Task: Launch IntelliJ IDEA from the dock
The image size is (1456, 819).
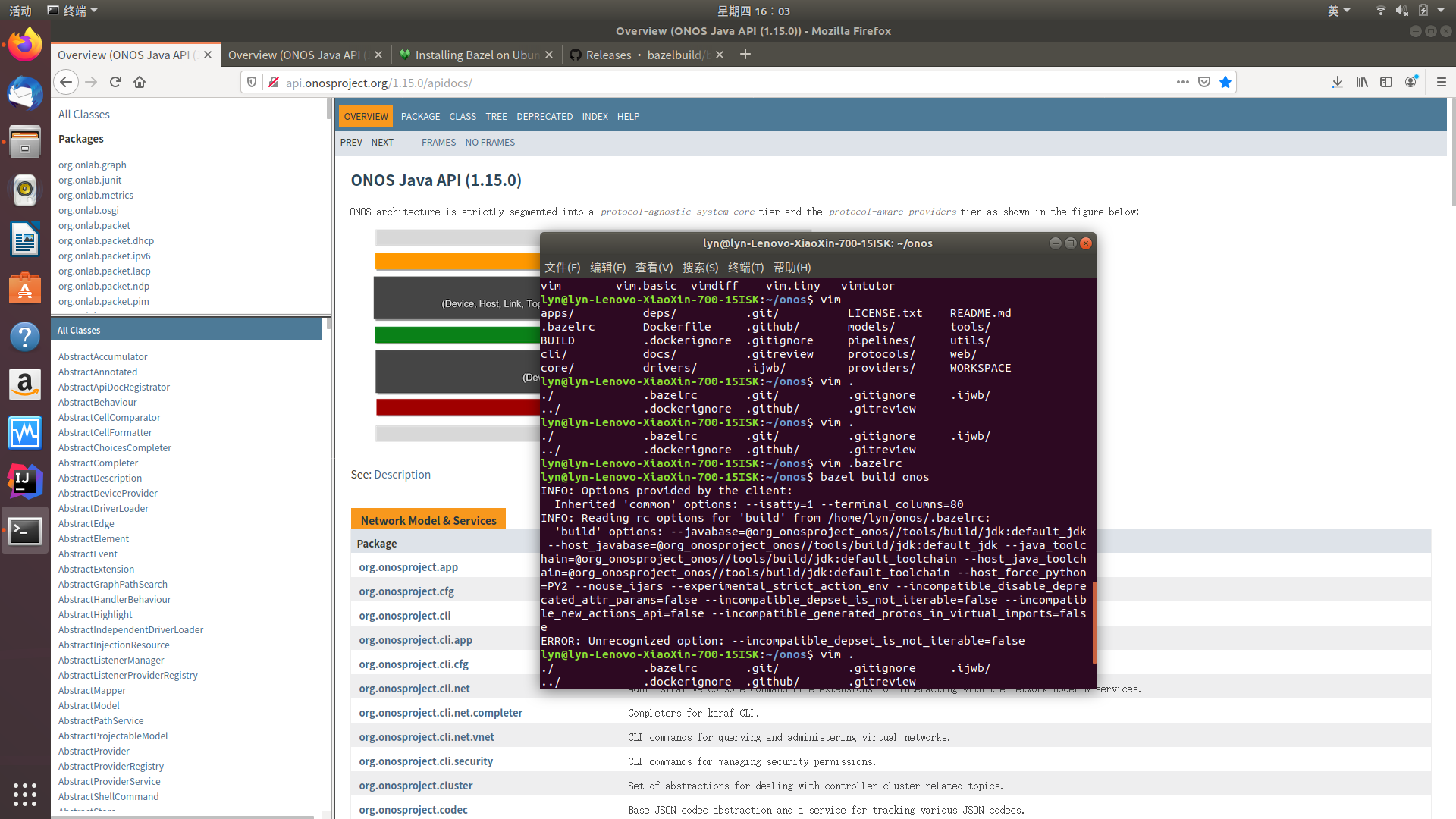Action: pos(25,481)
